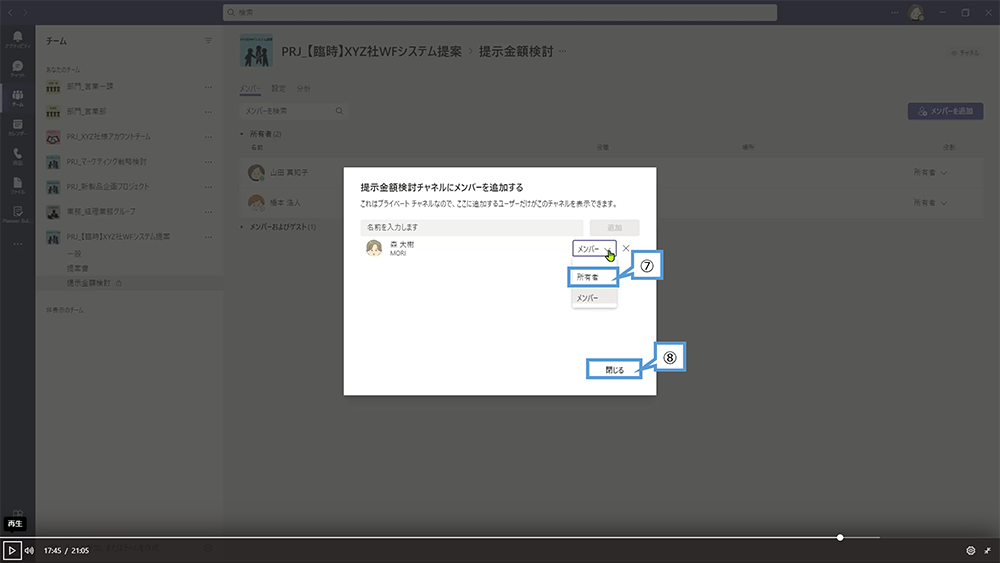The height and width of the screenshot is (563, 1000).
Task: Click the 名前を入力します field
Action: 472,228
